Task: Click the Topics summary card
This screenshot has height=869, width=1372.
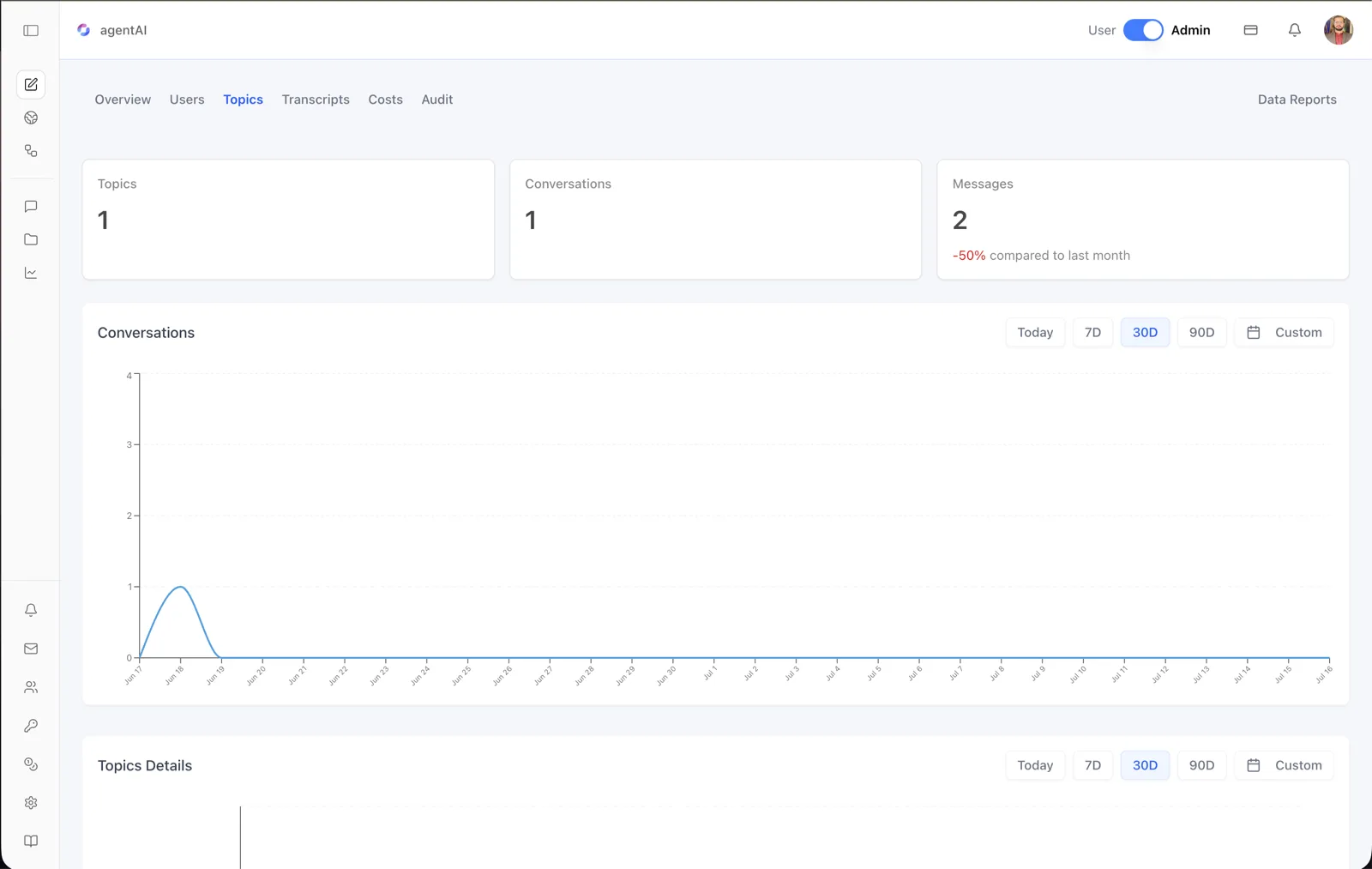Action: coord(288,220)
